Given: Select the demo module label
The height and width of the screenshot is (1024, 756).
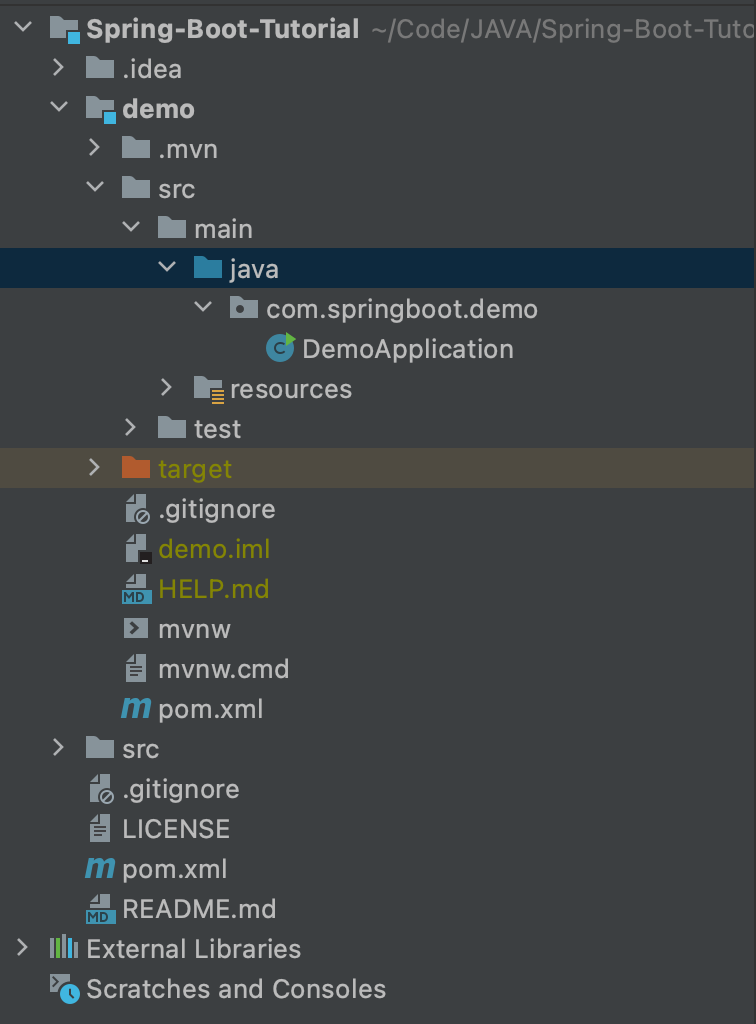Looking at the screenshot, I should click(x=159, y=109).
